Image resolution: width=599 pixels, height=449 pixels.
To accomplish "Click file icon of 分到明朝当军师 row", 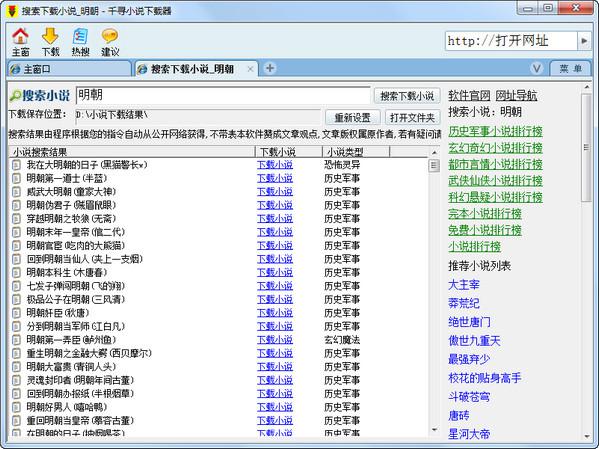I will [x=16, y=327].
